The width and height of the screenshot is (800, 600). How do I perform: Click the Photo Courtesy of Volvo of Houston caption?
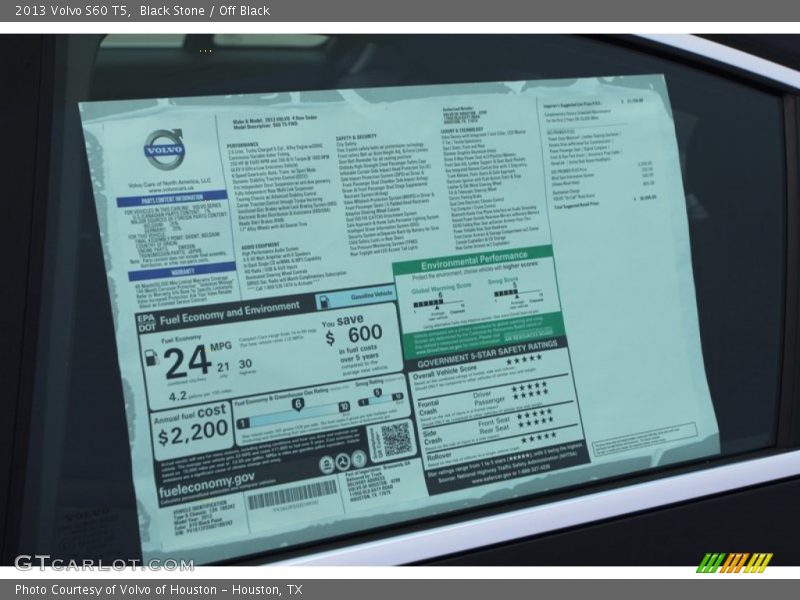(x=159, y=590)
